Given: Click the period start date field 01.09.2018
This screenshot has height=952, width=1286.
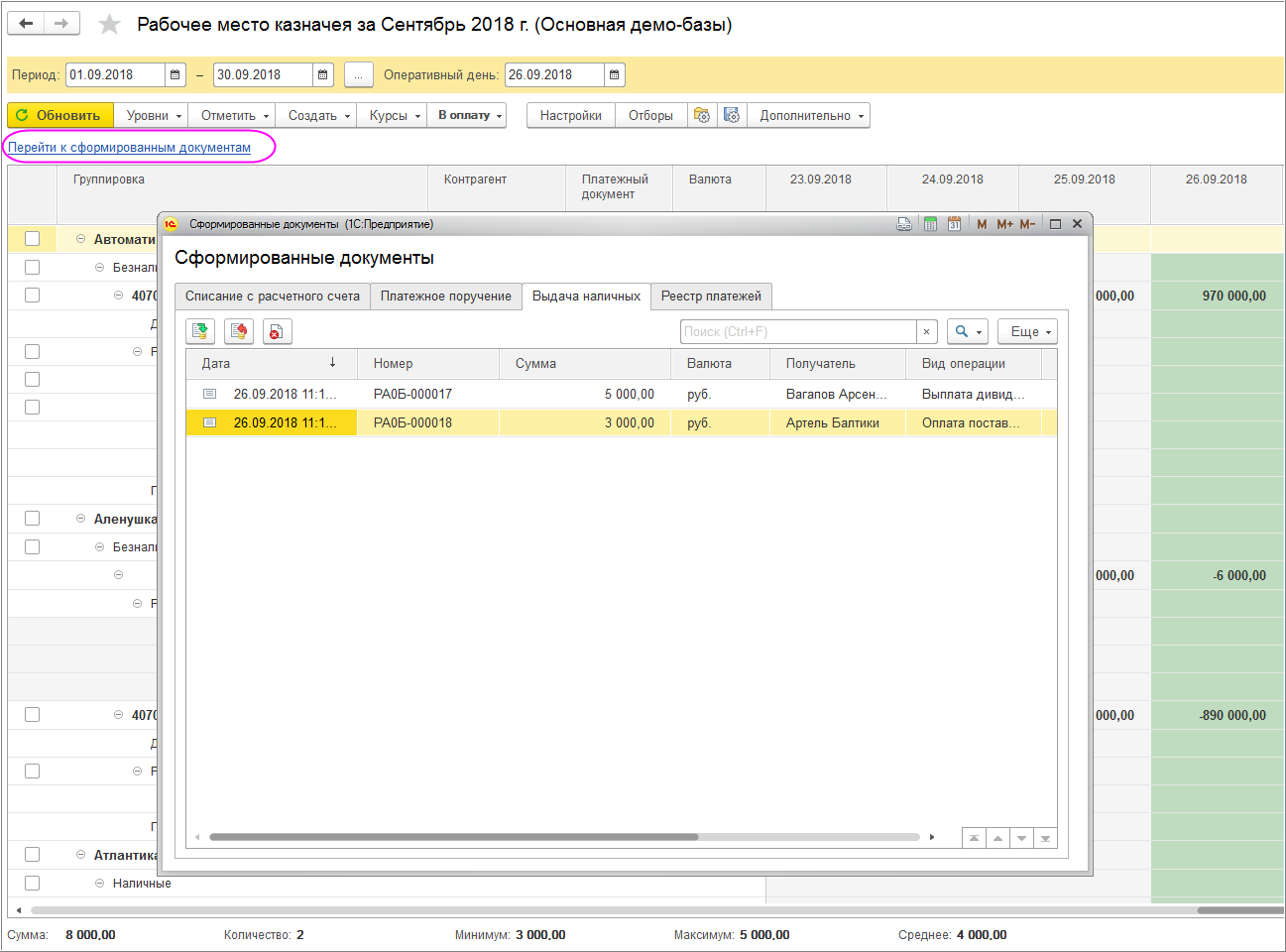Looking at the screenshot, I should tap(115, 74).
